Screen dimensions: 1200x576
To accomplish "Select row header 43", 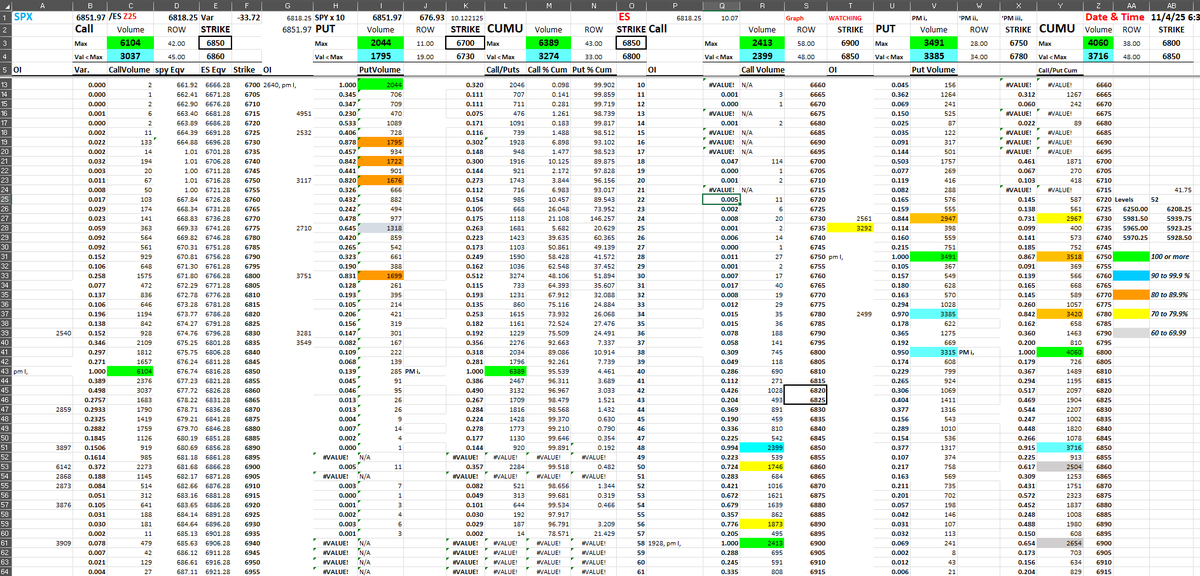I will (x=6, y=370).
